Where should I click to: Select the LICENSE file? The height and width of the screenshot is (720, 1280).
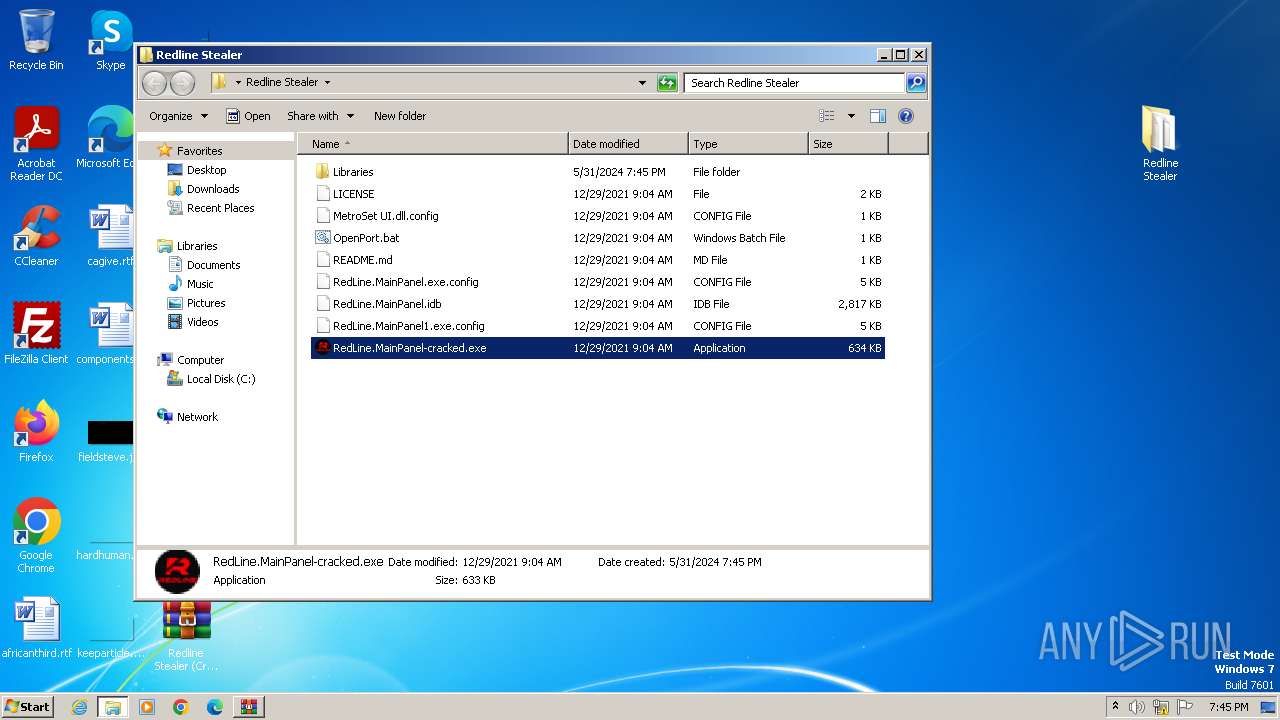click(598, 194)
